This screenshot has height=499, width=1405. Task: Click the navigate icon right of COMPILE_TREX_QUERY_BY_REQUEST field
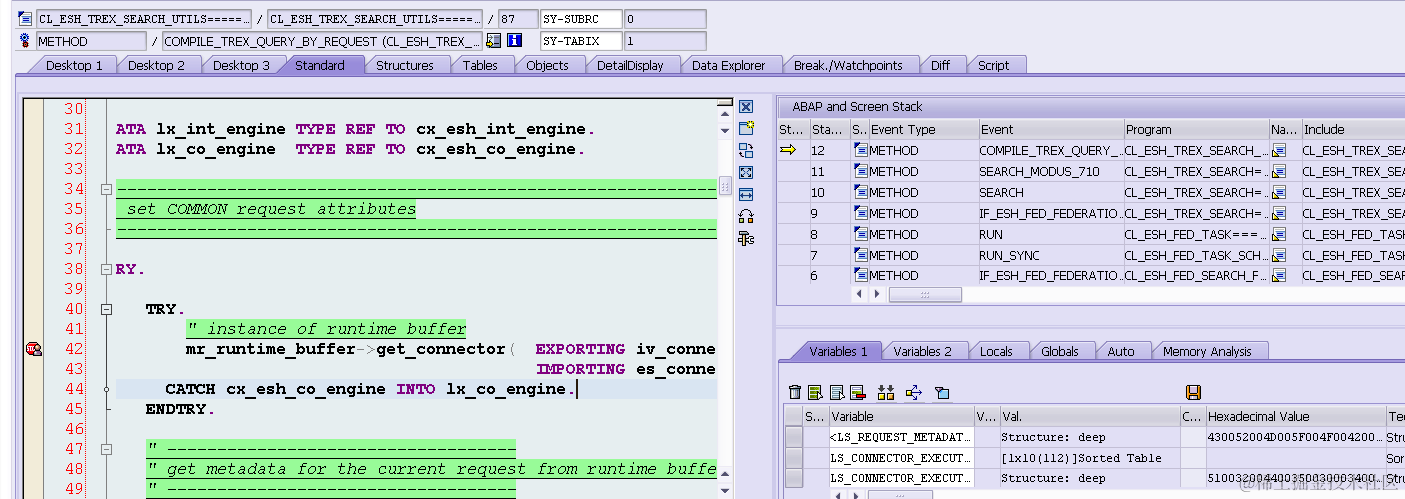click(x=493, y=41)
